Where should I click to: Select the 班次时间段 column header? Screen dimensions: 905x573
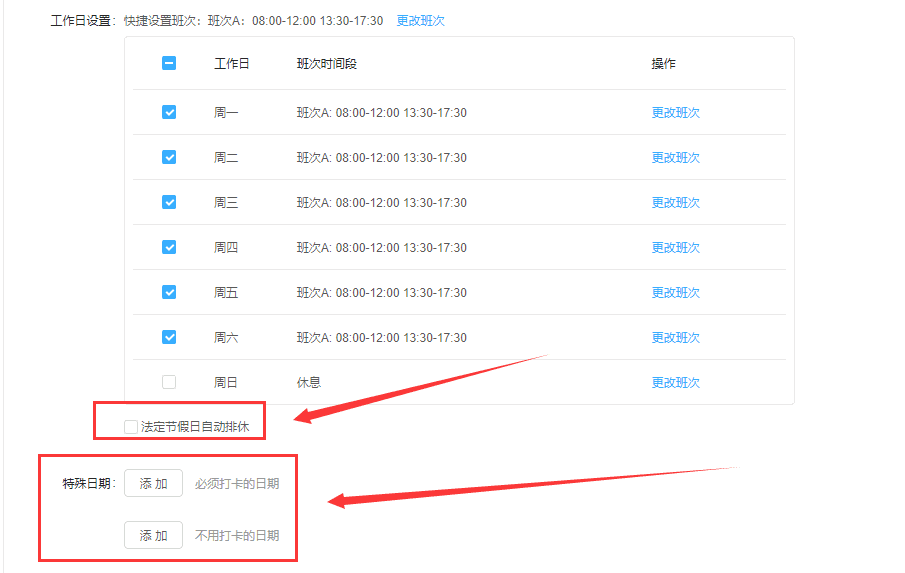327,63
